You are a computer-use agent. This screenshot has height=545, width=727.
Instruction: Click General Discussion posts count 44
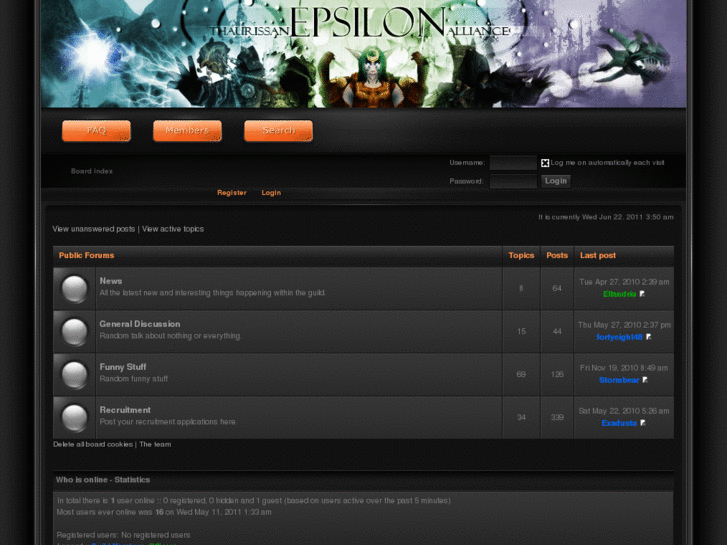click(557, 332)
